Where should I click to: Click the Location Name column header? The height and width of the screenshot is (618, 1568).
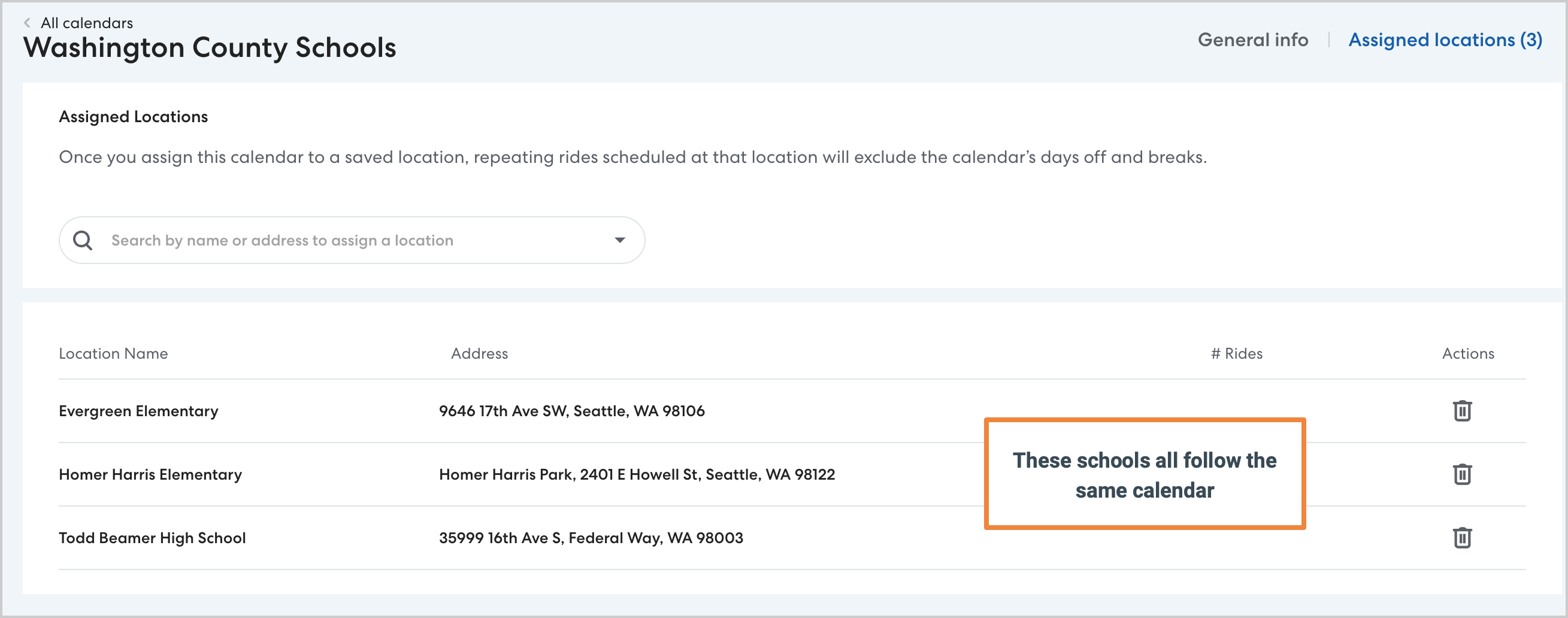point(113,354)
